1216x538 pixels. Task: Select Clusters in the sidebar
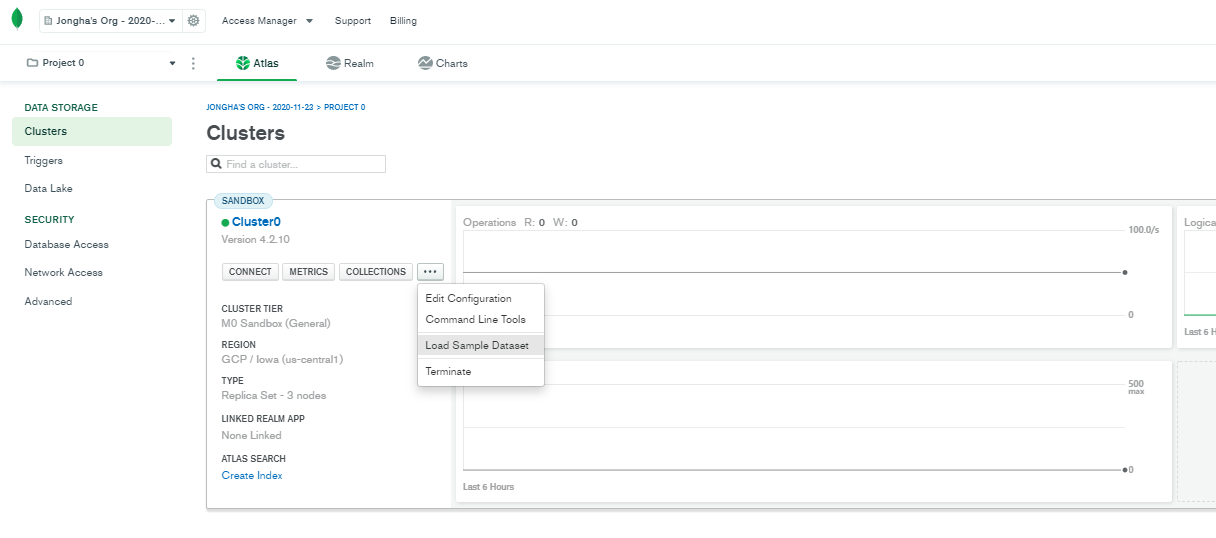pos(92,131)
